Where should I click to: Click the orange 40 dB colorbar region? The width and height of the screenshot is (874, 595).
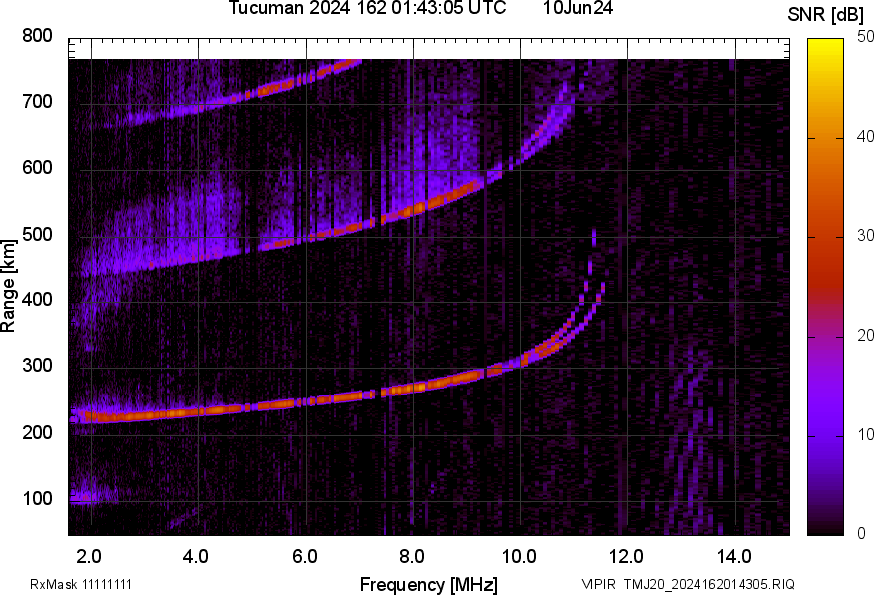tap(825, 138)
